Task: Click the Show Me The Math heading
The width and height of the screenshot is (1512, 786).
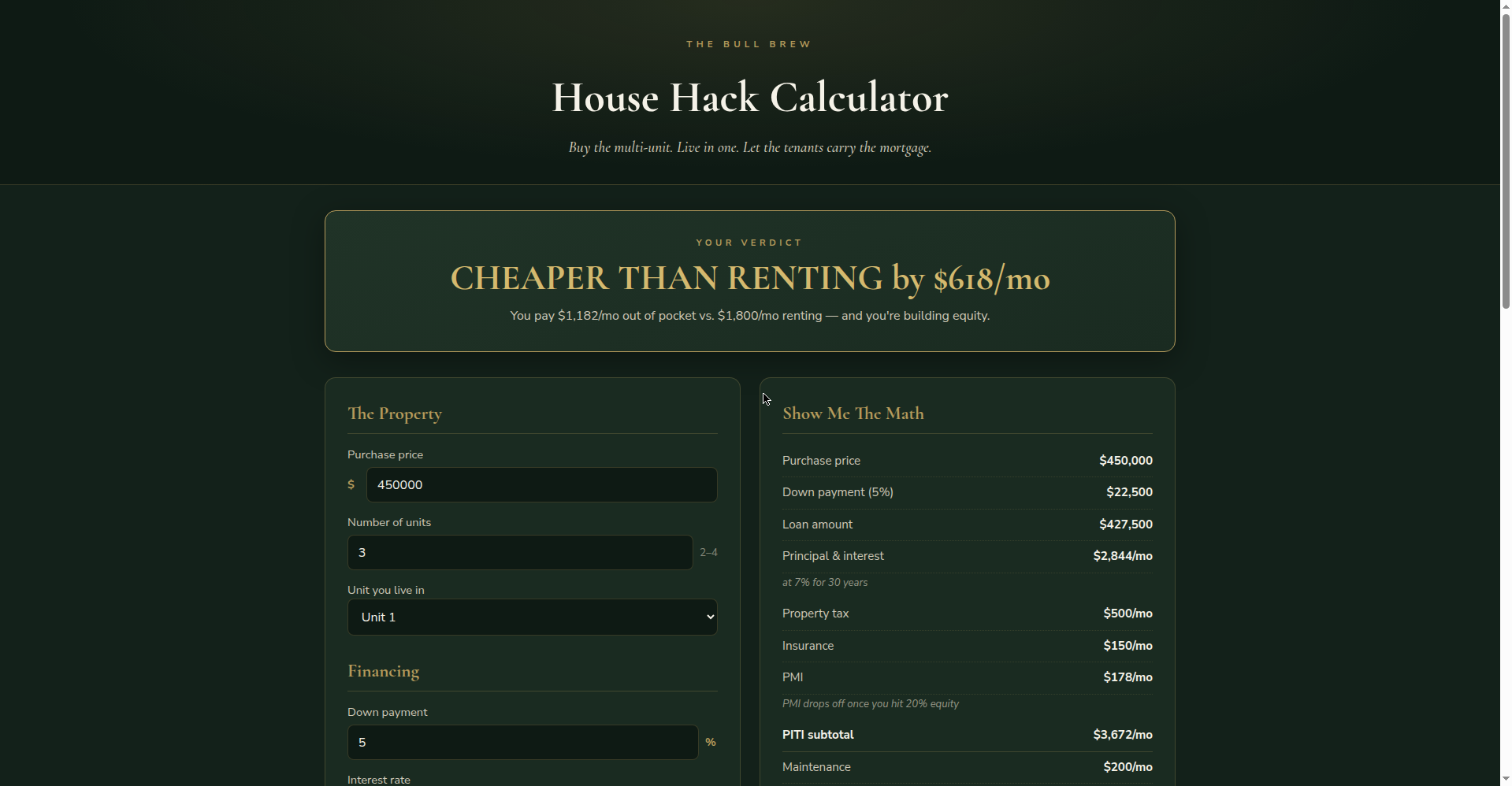Action: (x=853, y=413)
